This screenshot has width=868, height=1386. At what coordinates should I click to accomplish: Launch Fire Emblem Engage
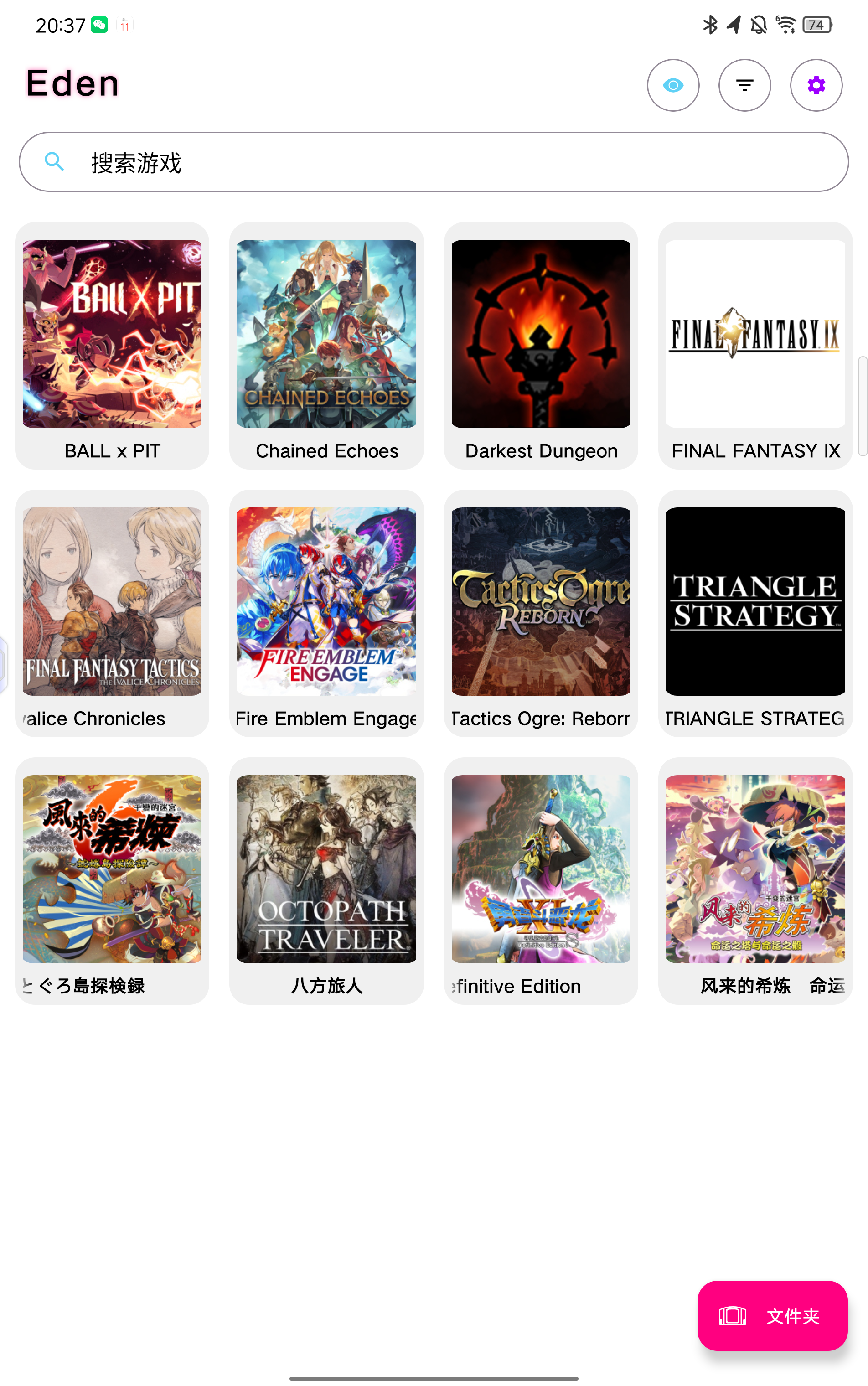pyautogui.click(x=326, y=613)
